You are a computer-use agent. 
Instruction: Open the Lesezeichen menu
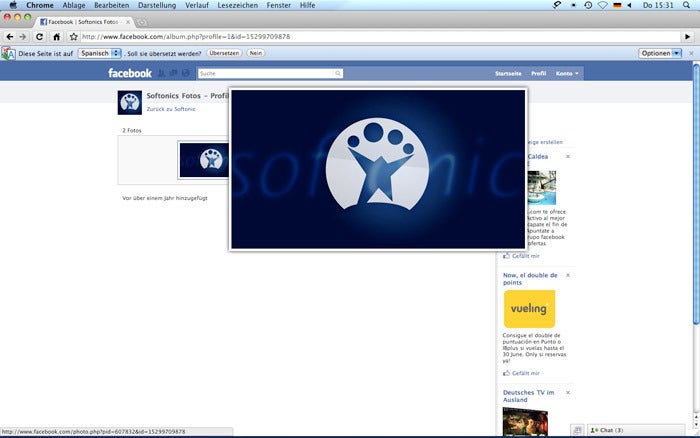[x=238, y=5]
